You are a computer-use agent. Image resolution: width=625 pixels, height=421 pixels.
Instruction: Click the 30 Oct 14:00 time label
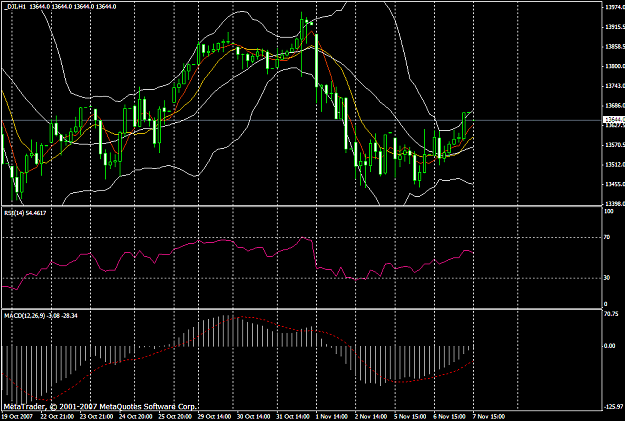click(254, 417)
